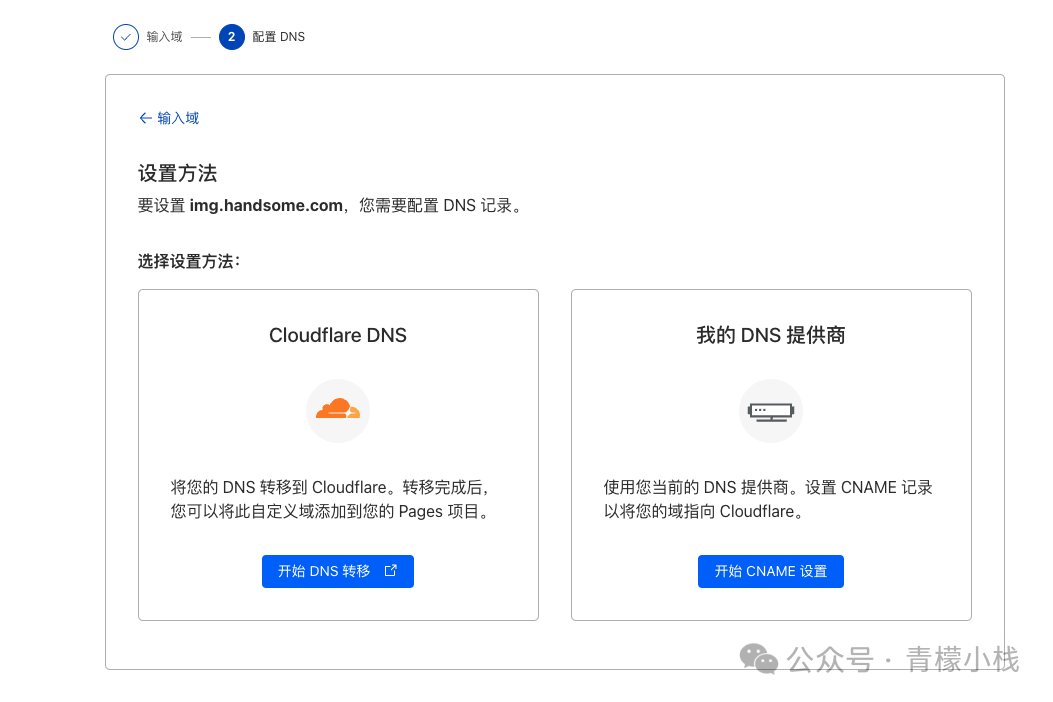Image resolution: width=1053 pixels, height=702 pixels.
Task: Go back via the 输入域 link
Action: 169,118
